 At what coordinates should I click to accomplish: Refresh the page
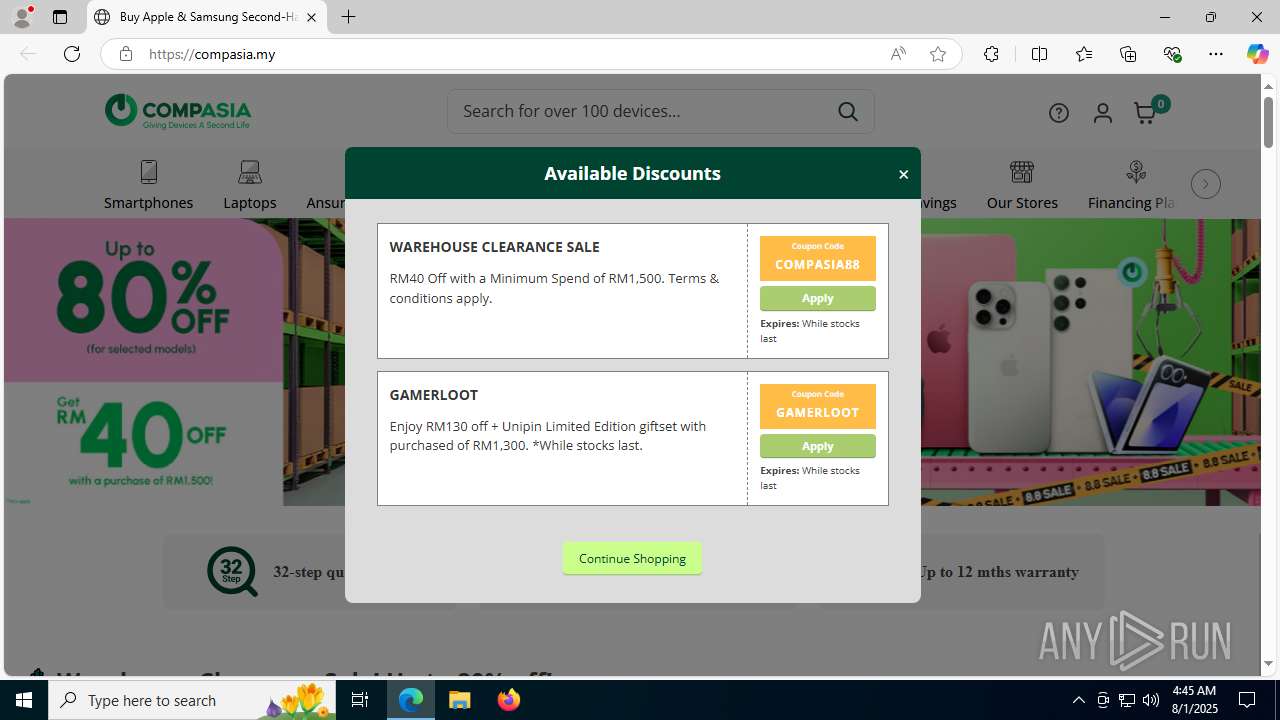(x=72, y=54)
